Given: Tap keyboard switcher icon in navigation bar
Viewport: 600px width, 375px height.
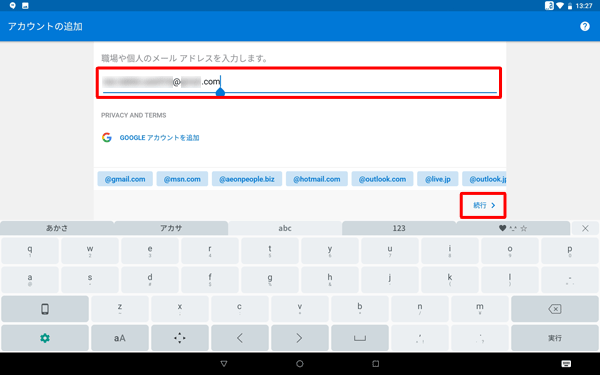Looking at the screenshot, I should tap(566, 364).
